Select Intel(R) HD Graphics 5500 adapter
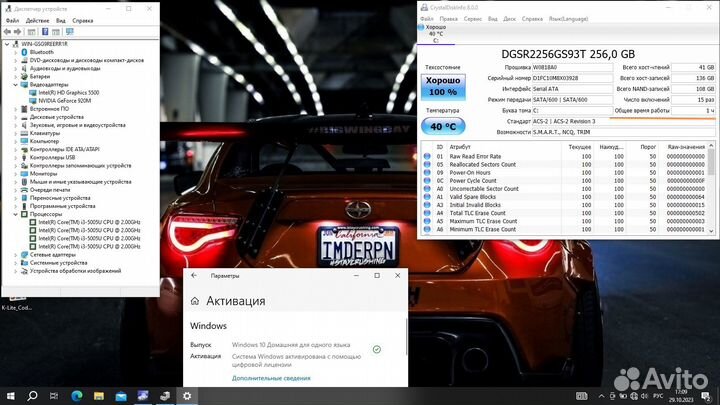 [x=68, y=93]
